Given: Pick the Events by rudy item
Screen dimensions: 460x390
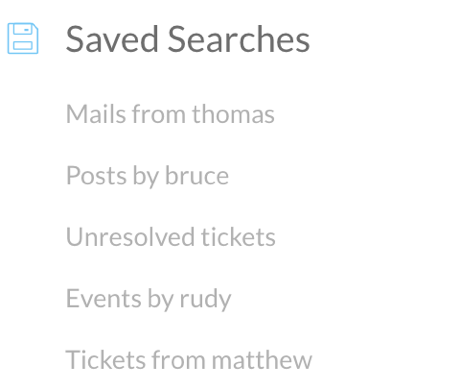Looking at the screenshot, I should [149, 299].
